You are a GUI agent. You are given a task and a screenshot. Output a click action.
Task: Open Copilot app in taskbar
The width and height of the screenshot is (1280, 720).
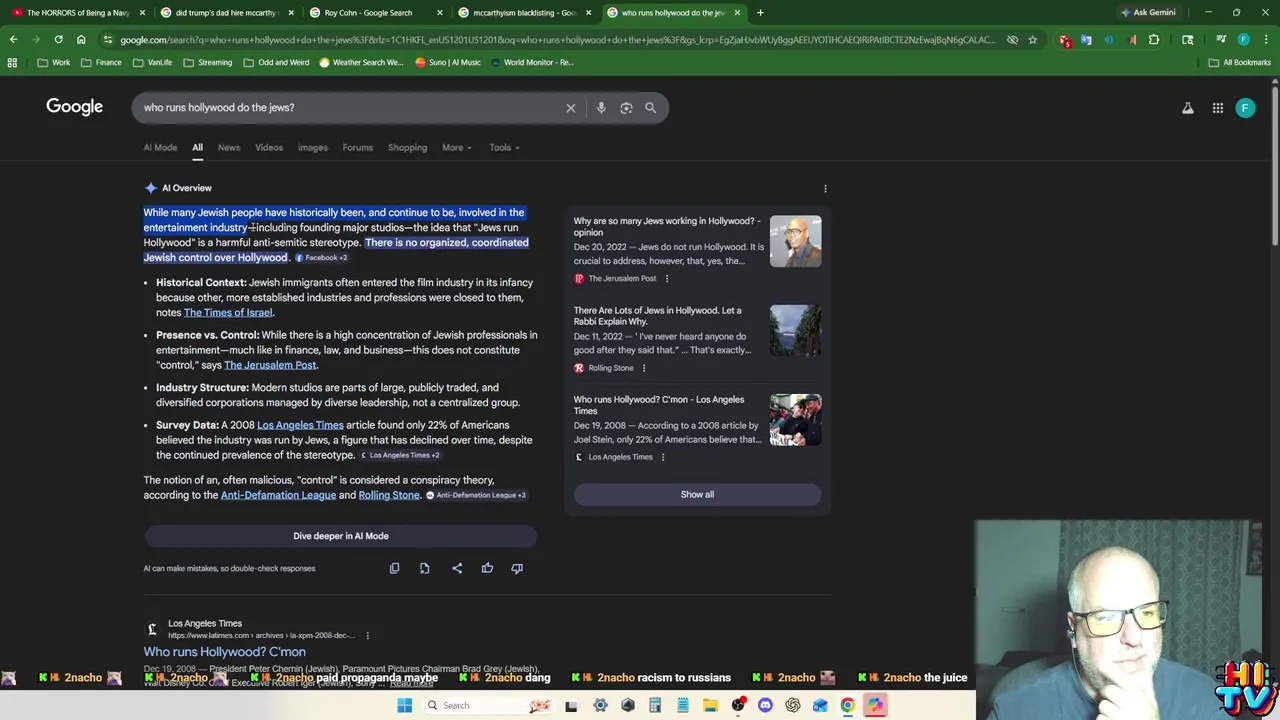(x=875, y=705)
